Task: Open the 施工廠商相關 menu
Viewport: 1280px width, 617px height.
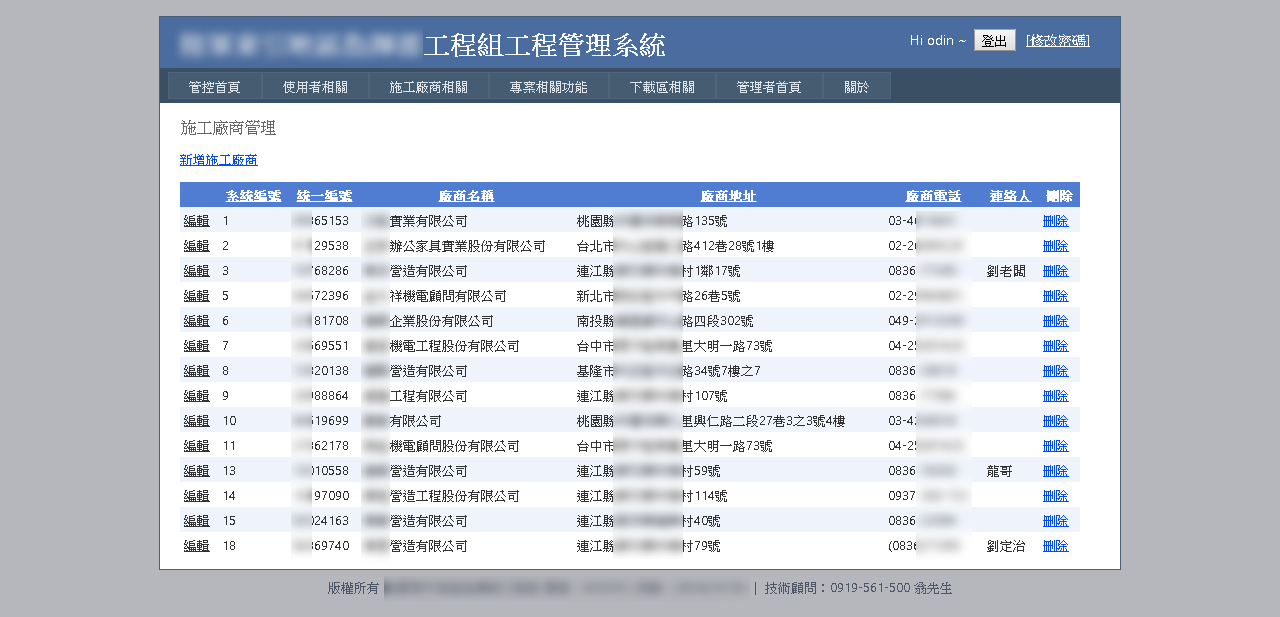Action: click(x=428, y=87)
